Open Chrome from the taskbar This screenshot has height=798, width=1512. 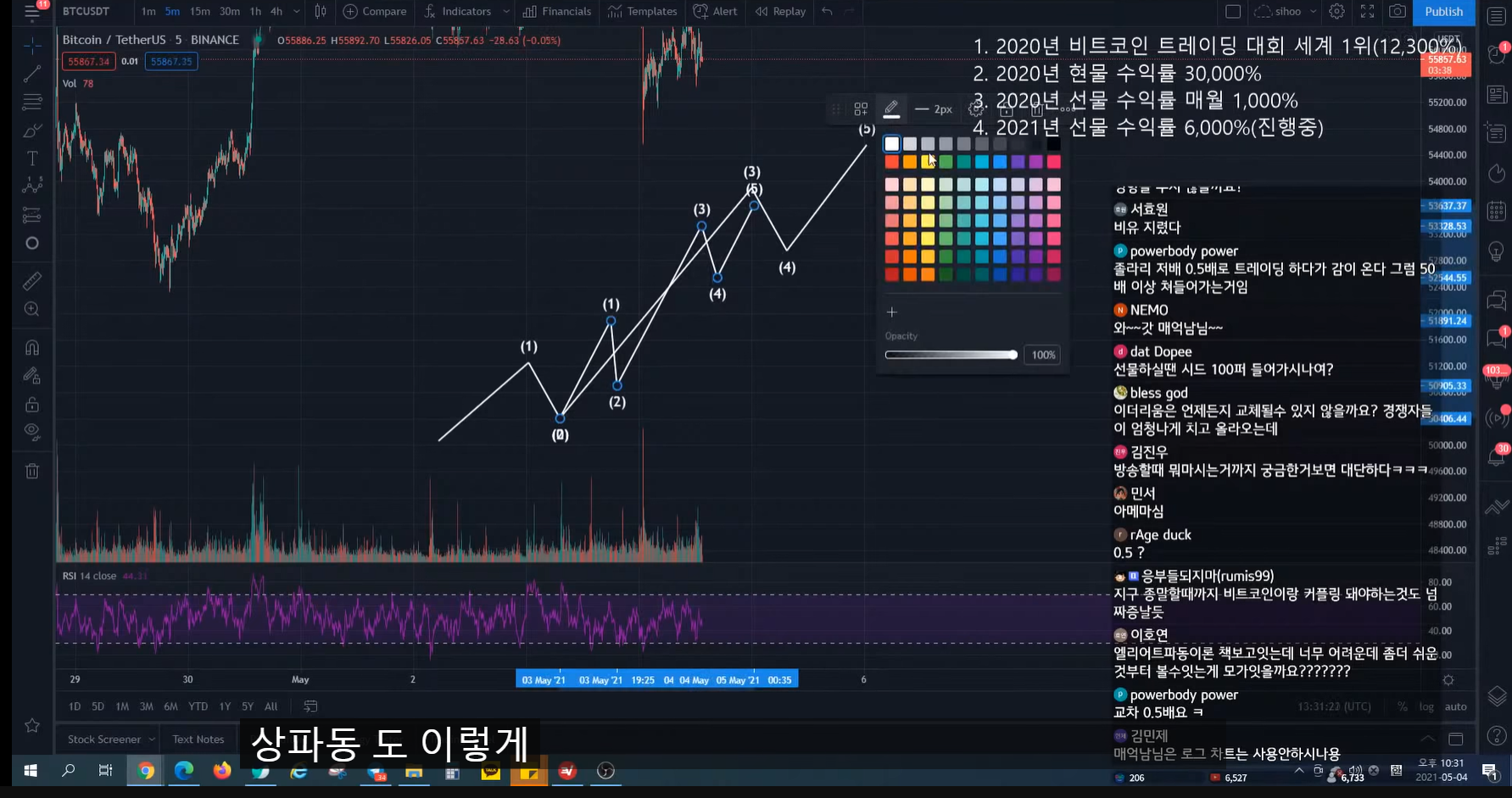tap(146, 771)
